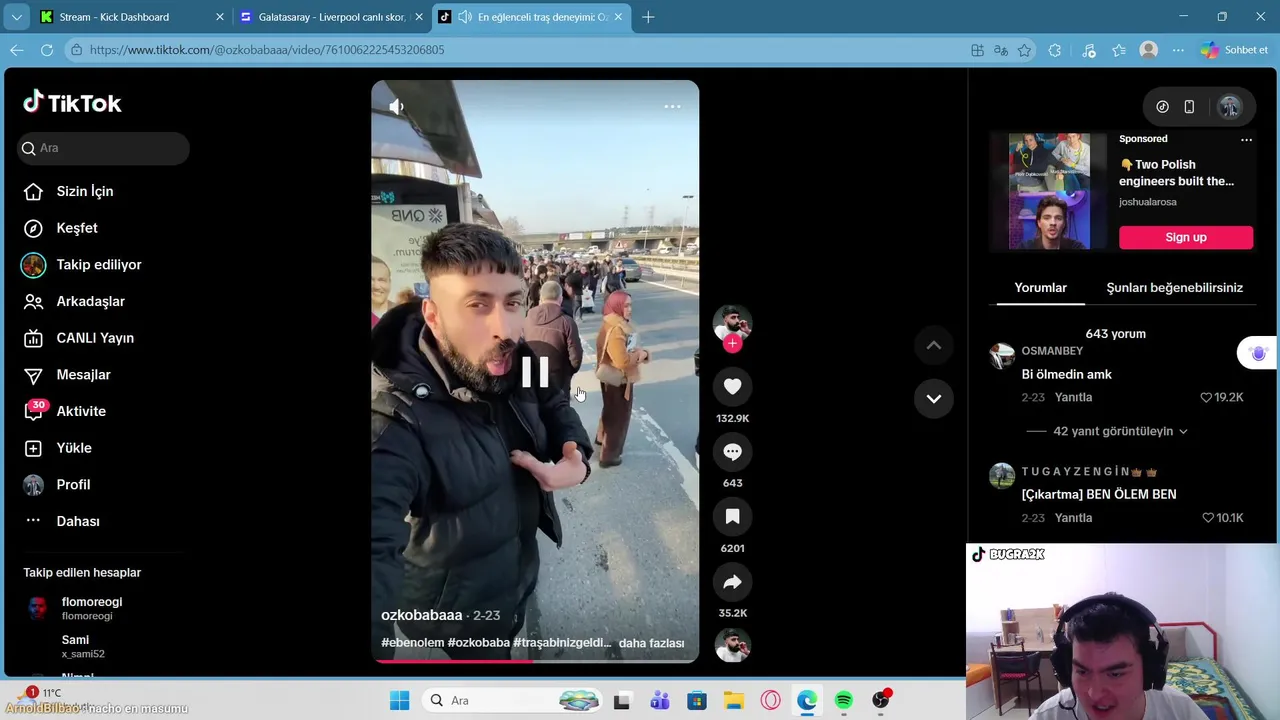The width and height of the screenshot is (1280, 720).
Task: Open the #ebenolem hashtag
Action: tap(412, 643)
